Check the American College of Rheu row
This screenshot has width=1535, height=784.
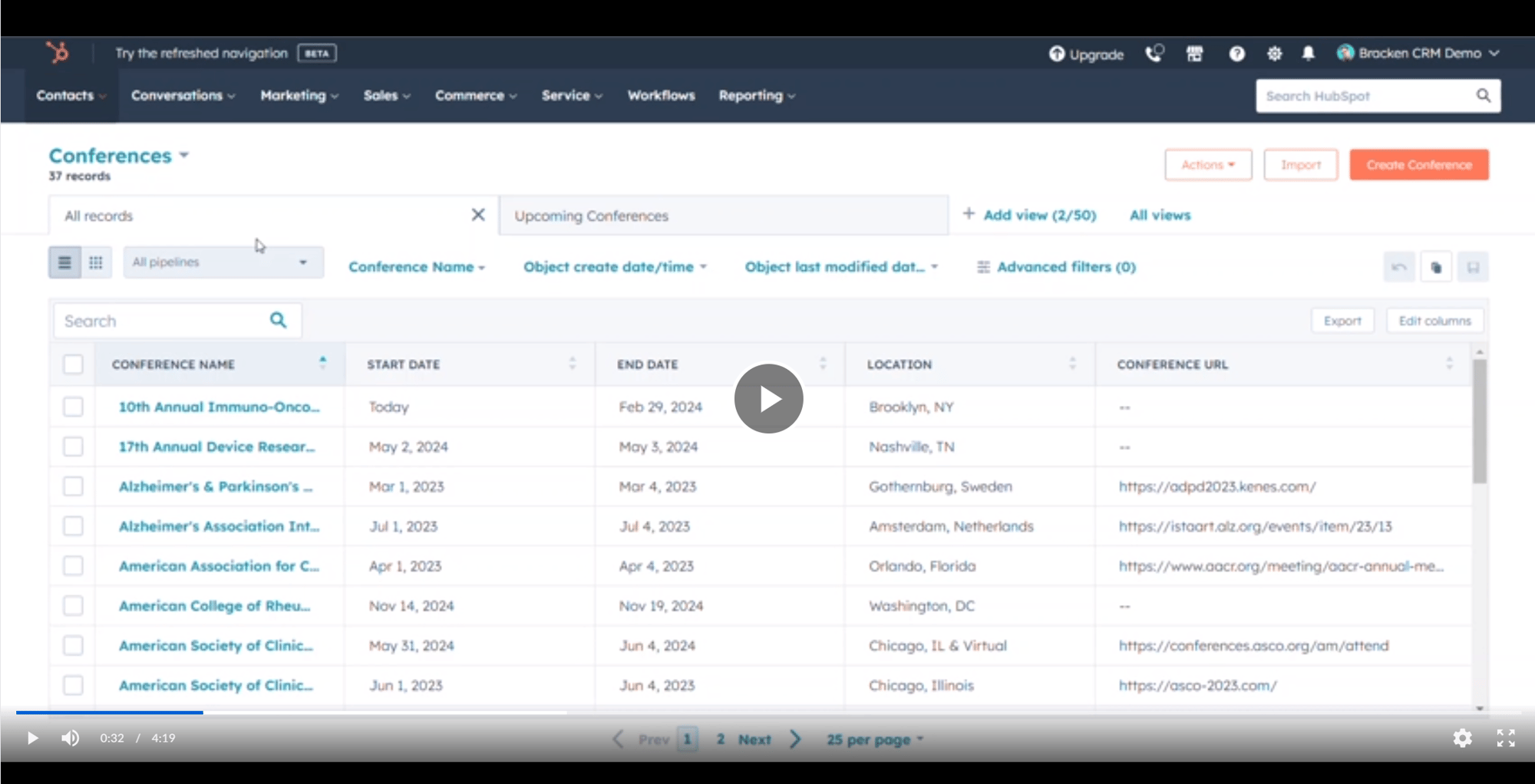click(x=73, y=606)
